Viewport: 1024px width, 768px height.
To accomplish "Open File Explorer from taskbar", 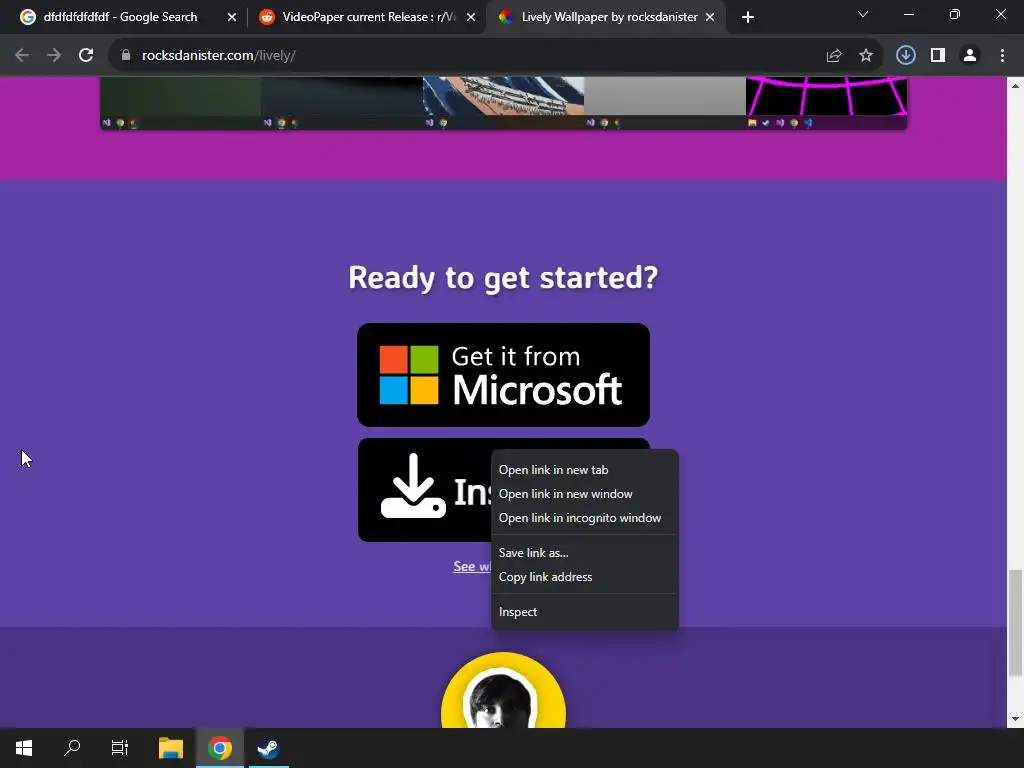I will 171,748.
